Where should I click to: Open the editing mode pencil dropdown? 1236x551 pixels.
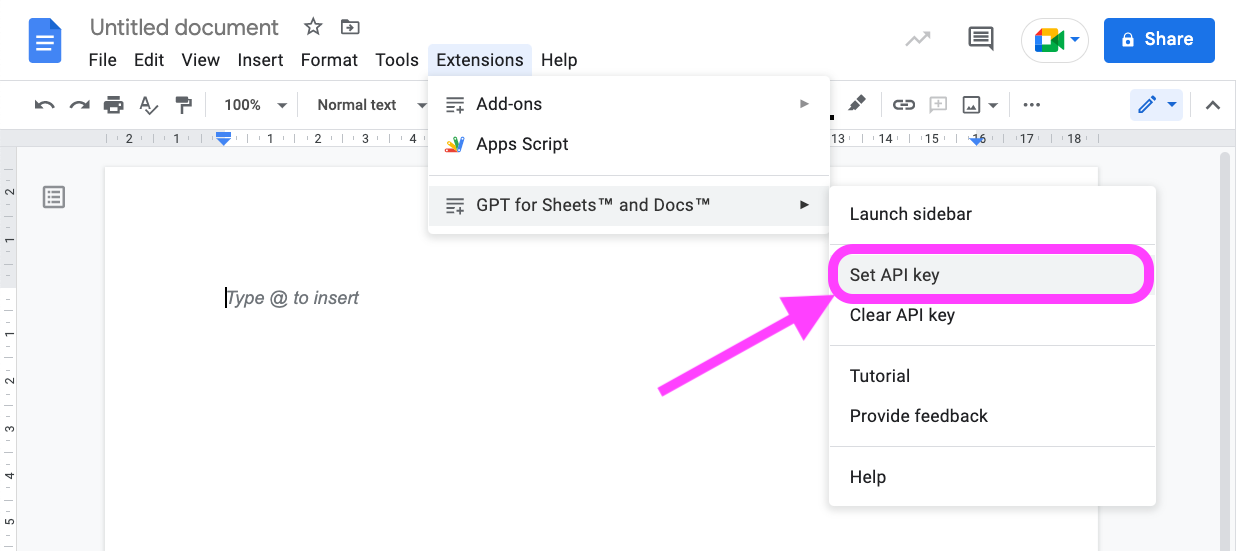point(1156,105)
